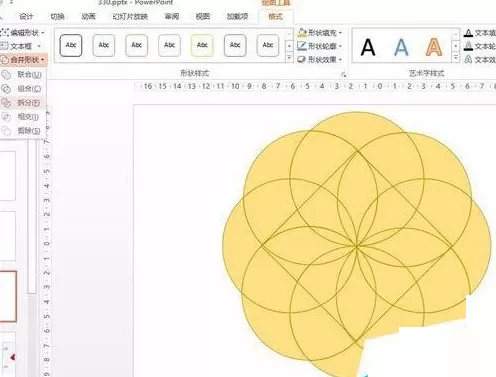Click the 文本效果 text effects icon
496x377 pixels.
[468, 59]
